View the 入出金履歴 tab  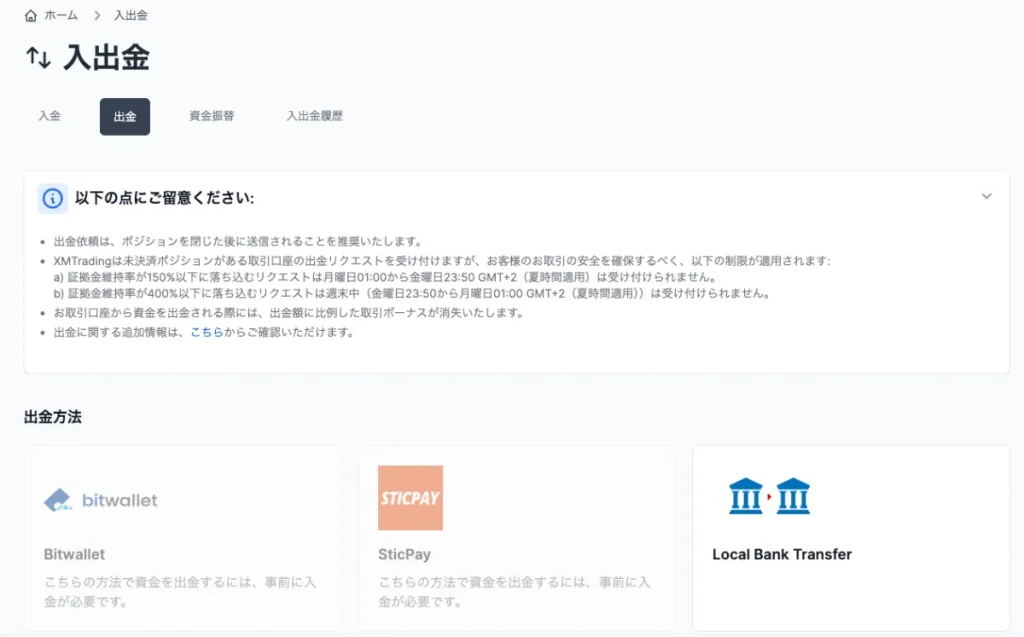coord(313,116)
